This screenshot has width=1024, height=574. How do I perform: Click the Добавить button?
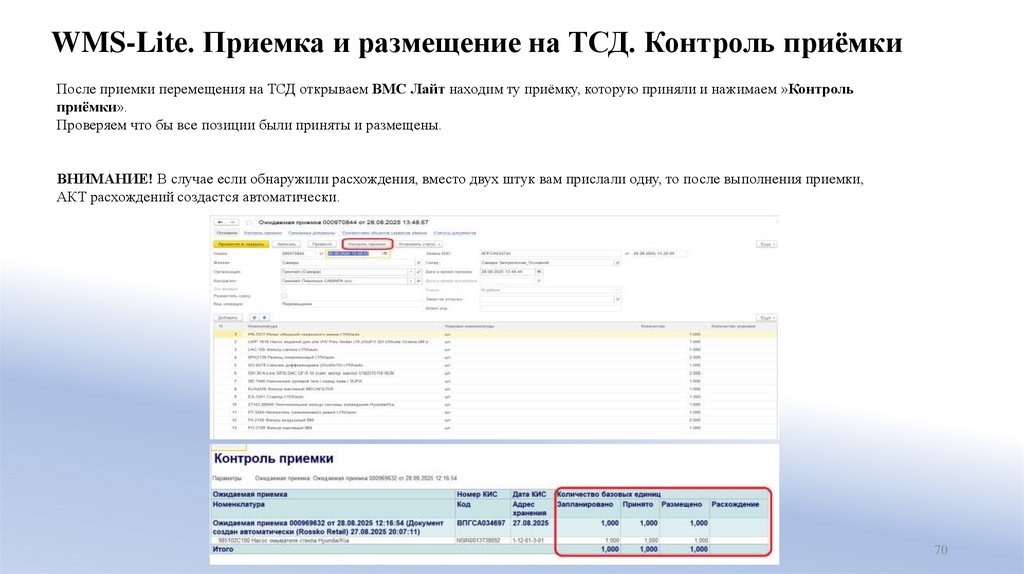pyautogui.click(x=228, y=317)
